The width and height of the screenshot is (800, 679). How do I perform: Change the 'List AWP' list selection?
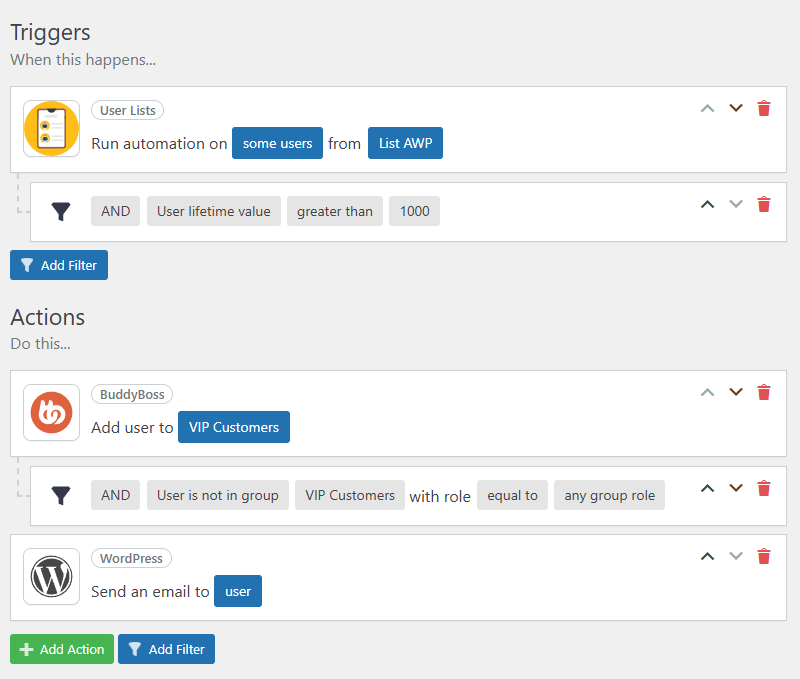pyautogui.click(x=405, y=143)
